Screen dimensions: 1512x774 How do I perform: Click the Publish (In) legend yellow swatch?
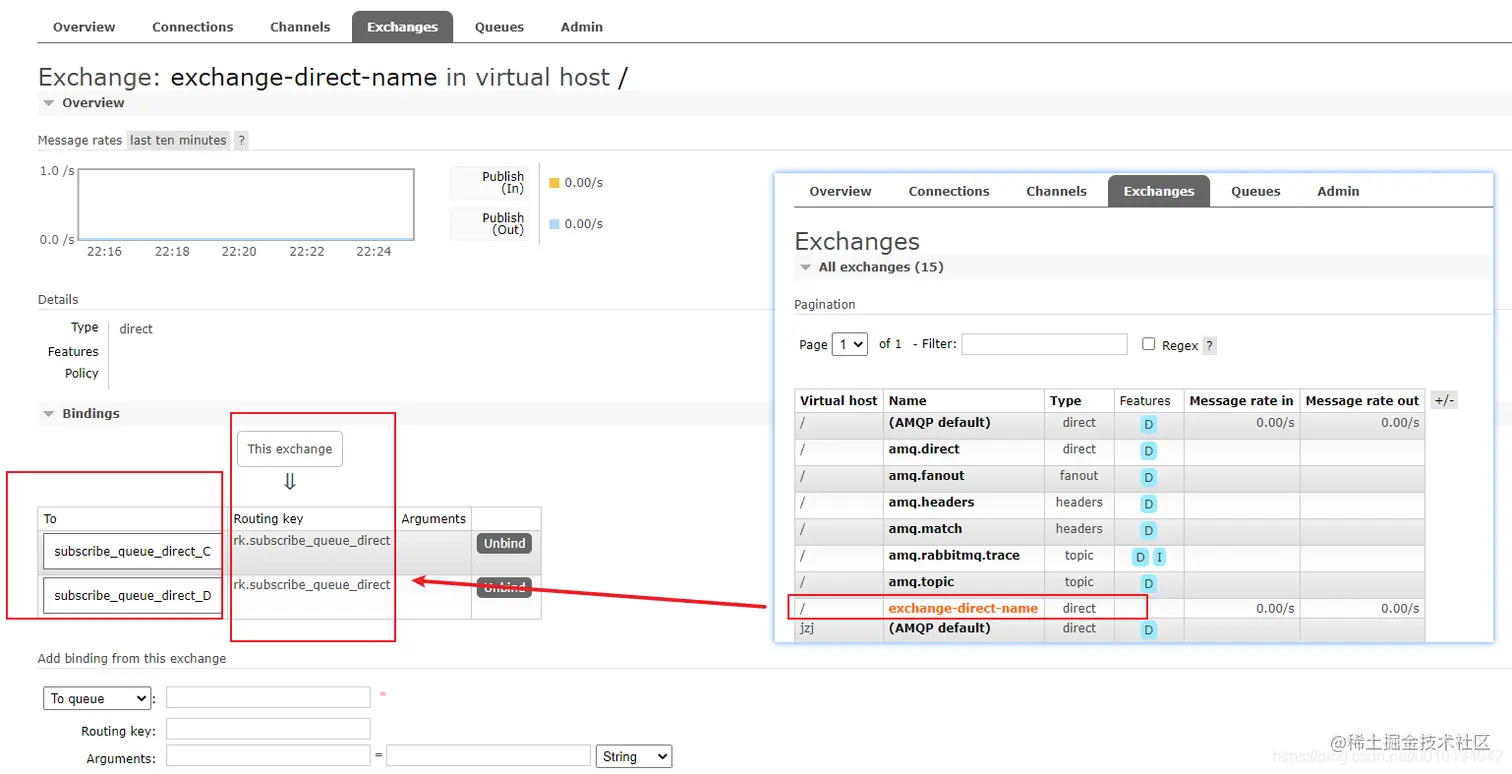click(x=554, y=183)
